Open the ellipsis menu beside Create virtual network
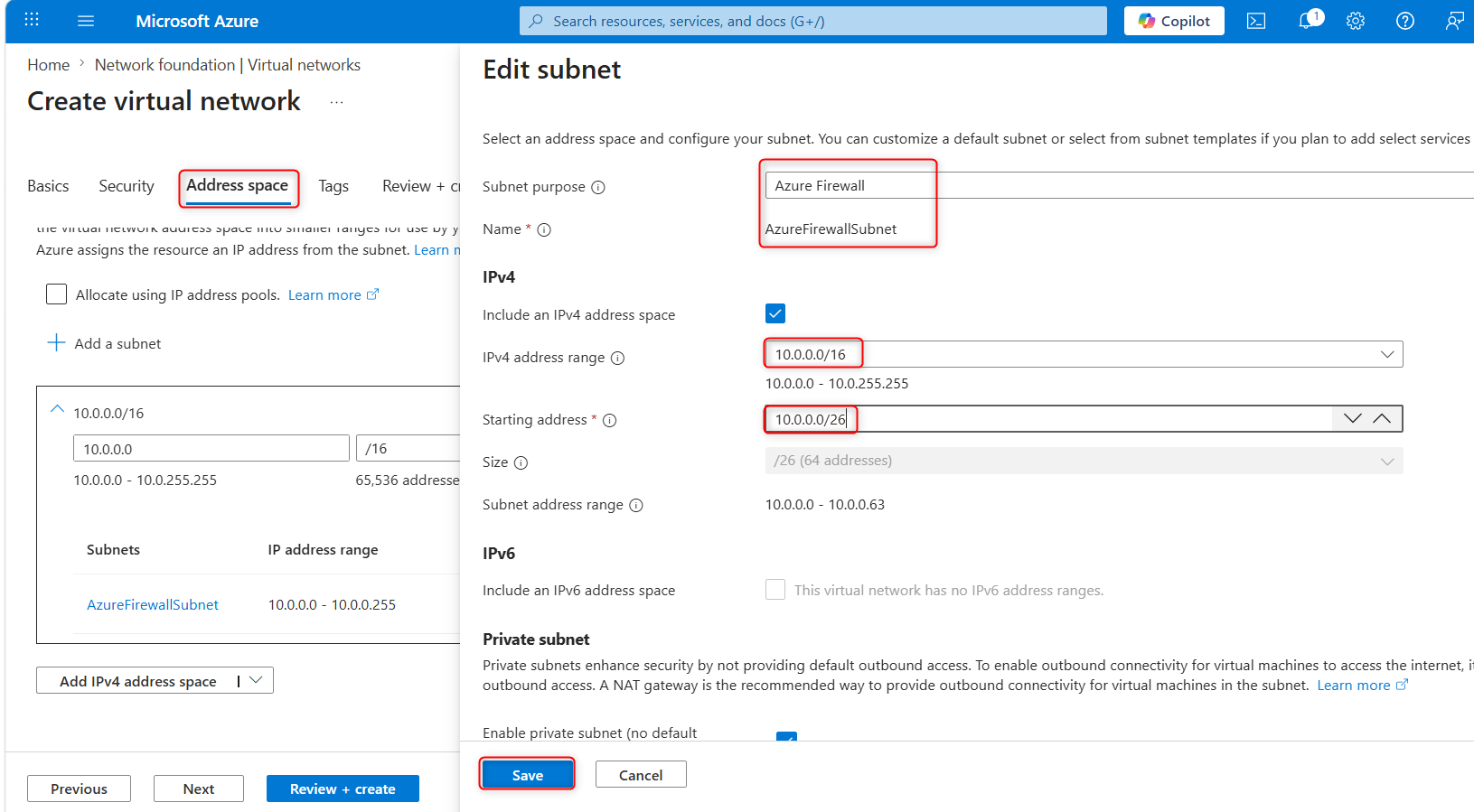This screenshot has width=1474, height=812. pyautogui.click(x=336, y=103)
